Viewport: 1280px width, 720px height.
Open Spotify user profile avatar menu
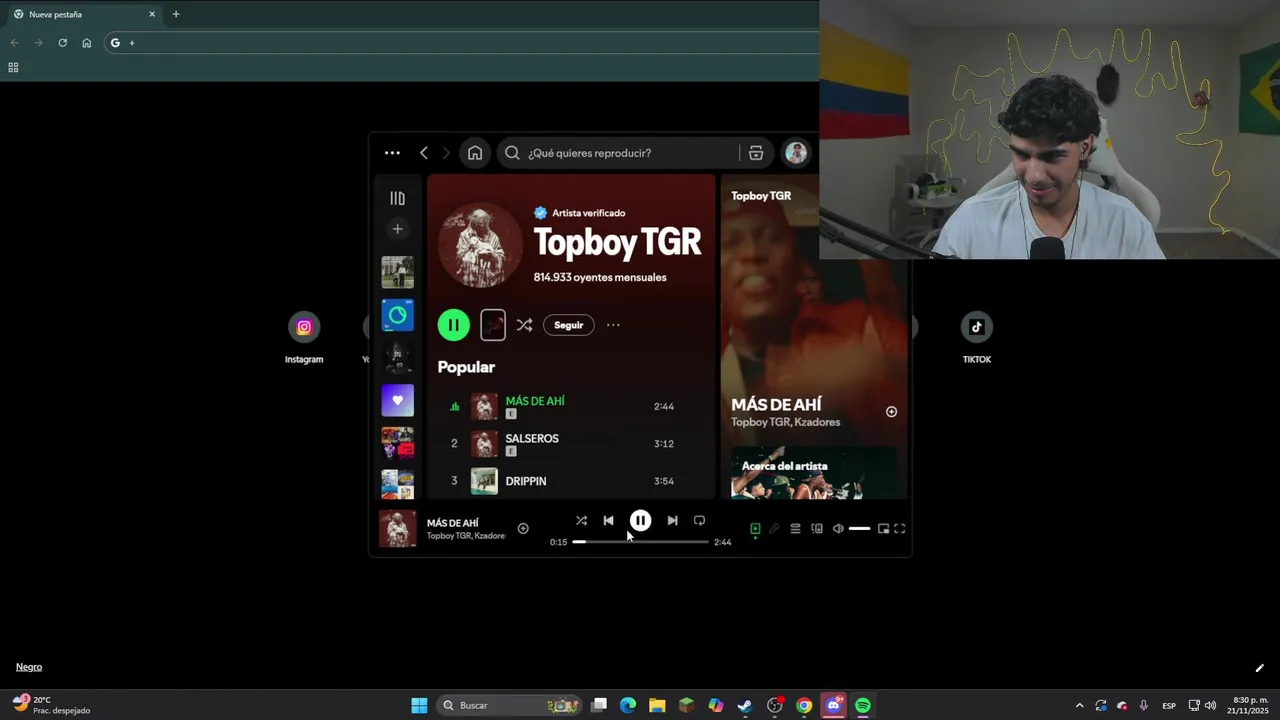click(796, 153)
